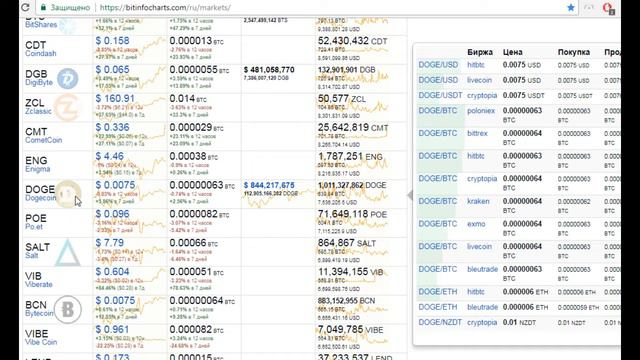
Task: Click the DOGE/USDT pair link
Action: (x=440, y=95)
